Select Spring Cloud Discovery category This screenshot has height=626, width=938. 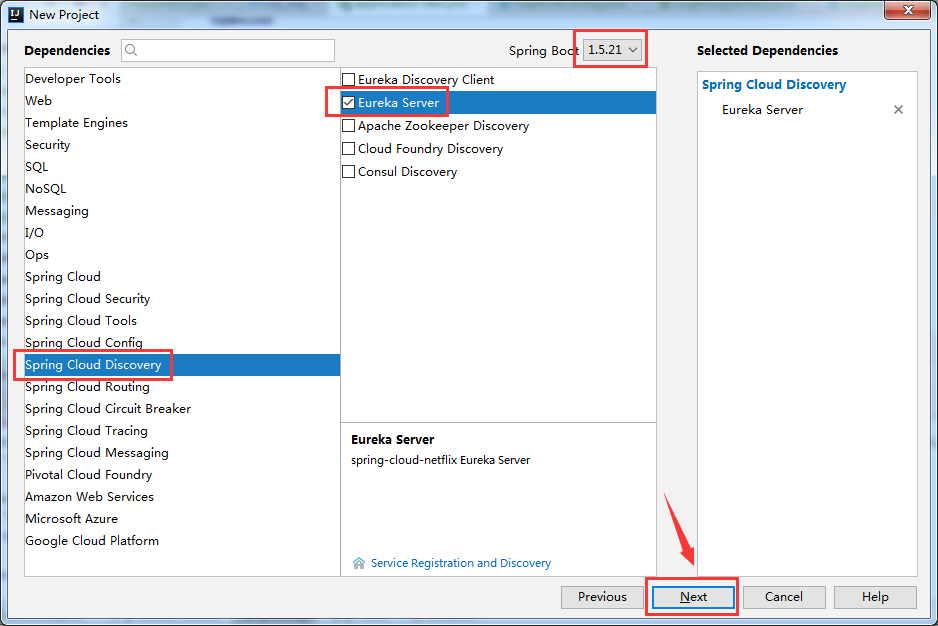point(182,364)
